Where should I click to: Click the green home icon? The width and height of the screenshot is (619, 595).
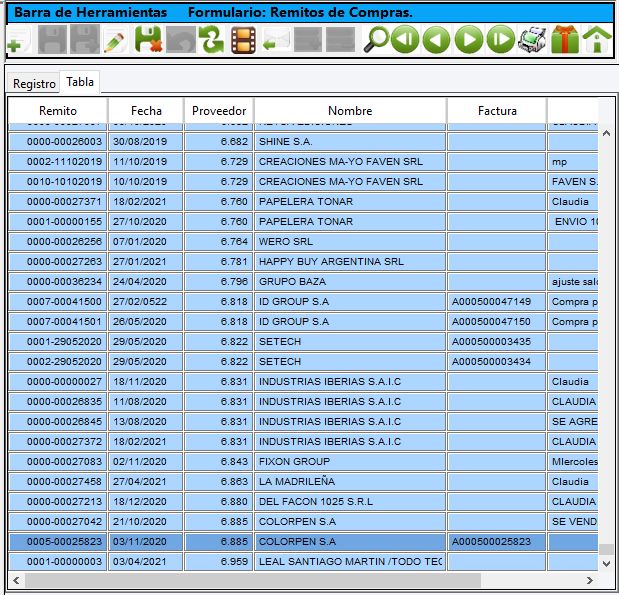click(x=597, y=39)
